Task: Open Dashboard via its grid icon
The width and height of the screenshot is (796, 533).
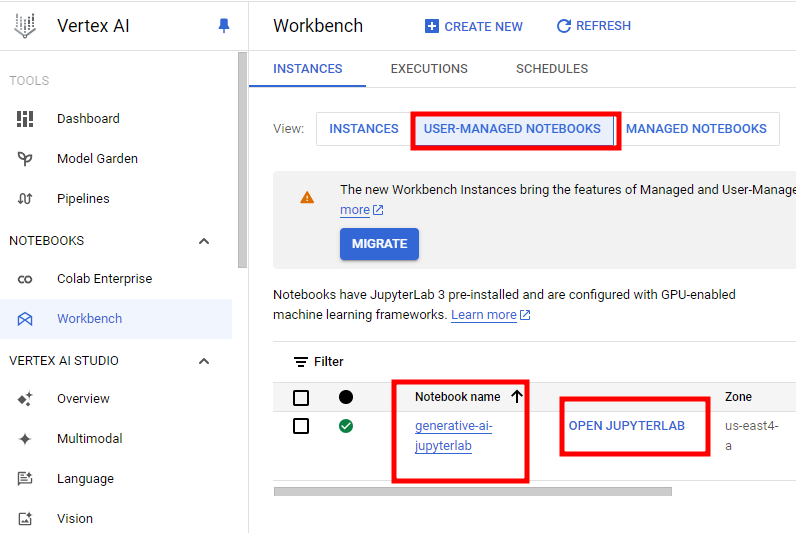Action: point(25,119)
